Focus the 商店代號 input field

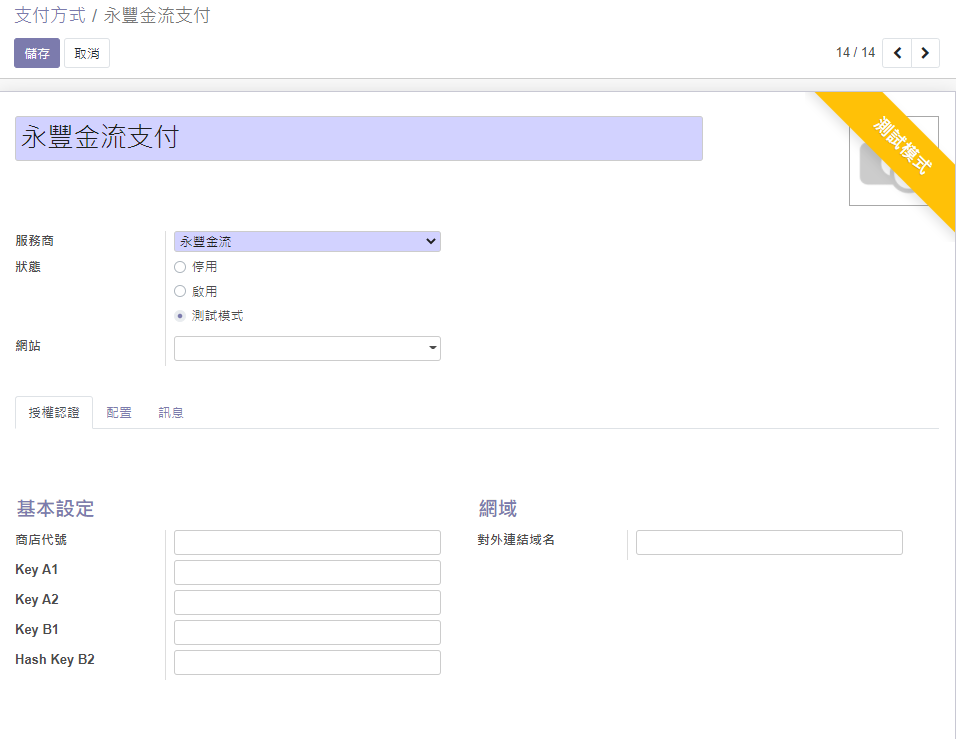tap(307, 542)
